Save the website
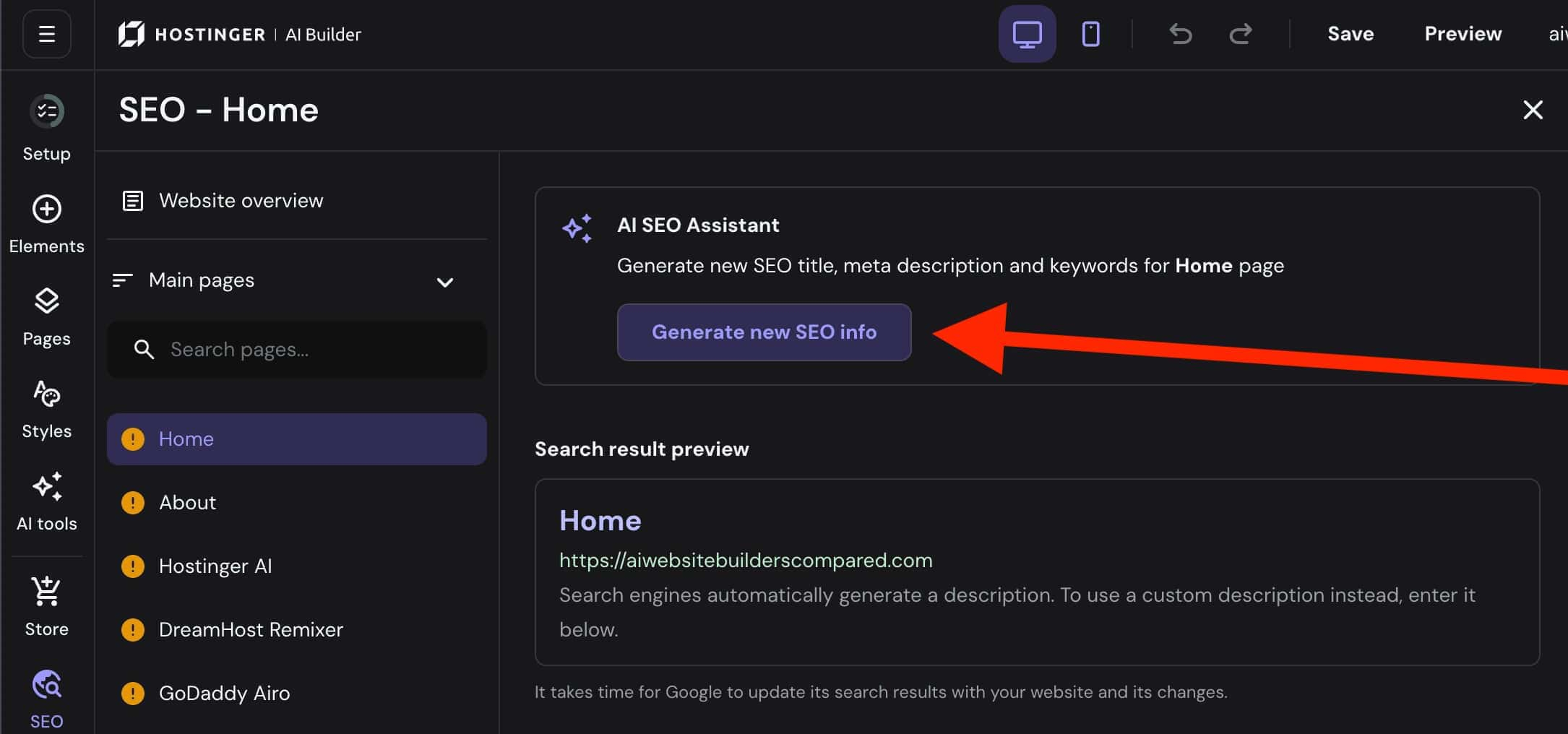 point(1351,34)
